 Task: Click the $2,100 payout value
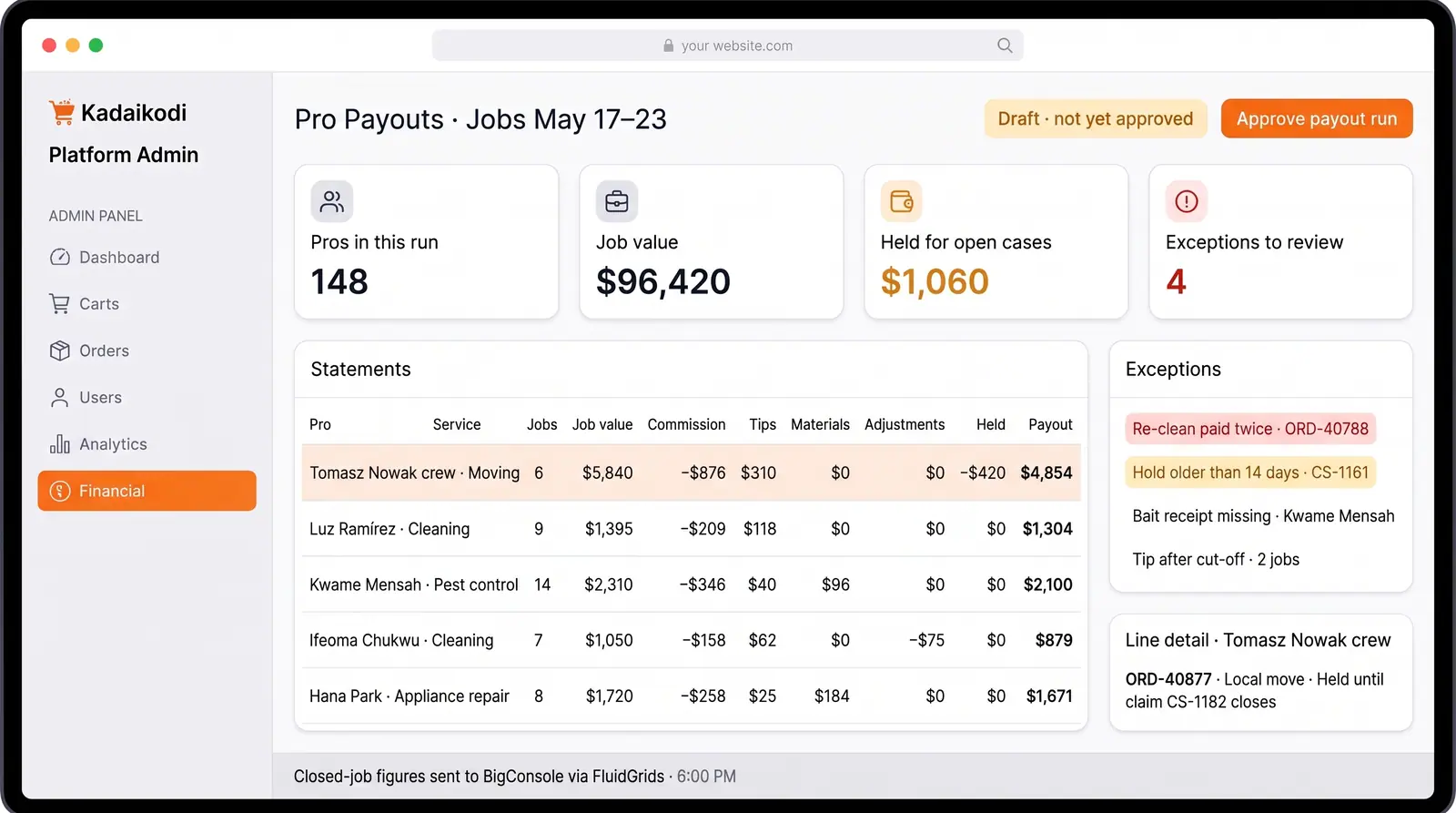[x=1048, y=584]
